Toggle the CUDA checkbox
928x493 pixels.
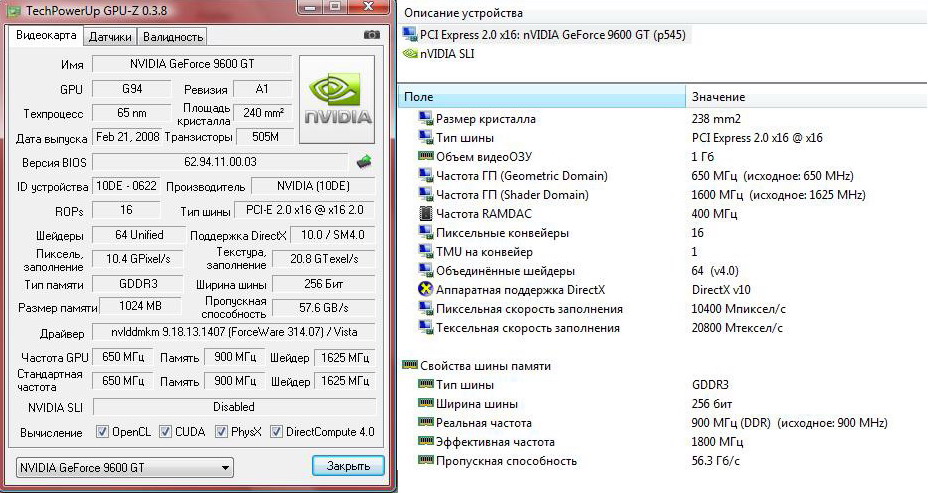pyautogui.click(x=165, y=431)
